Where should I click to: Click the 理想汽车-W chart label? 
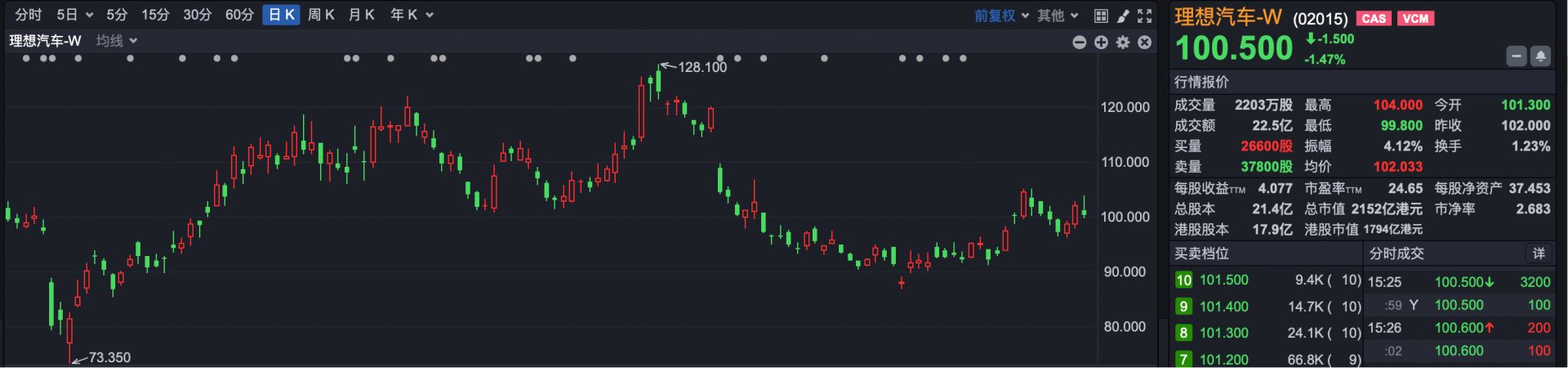click(x=46, y=41)
